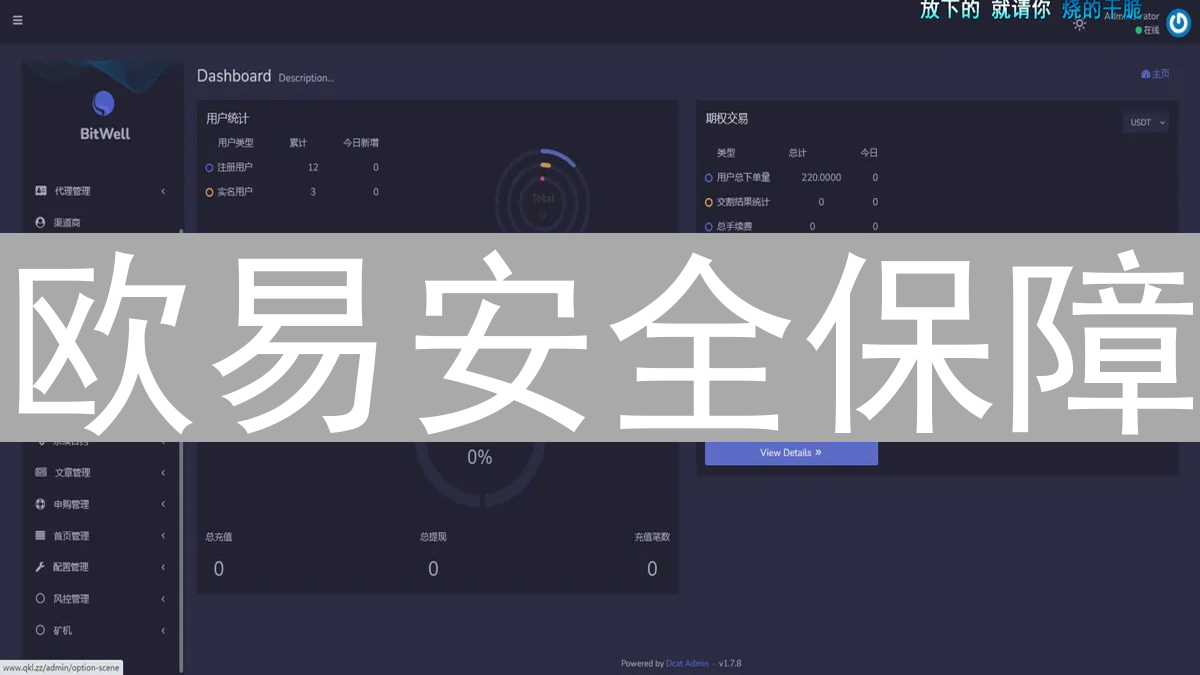Screen dimensions: 1200x675
Task: Click the View Details button
Action: [791, 453]
